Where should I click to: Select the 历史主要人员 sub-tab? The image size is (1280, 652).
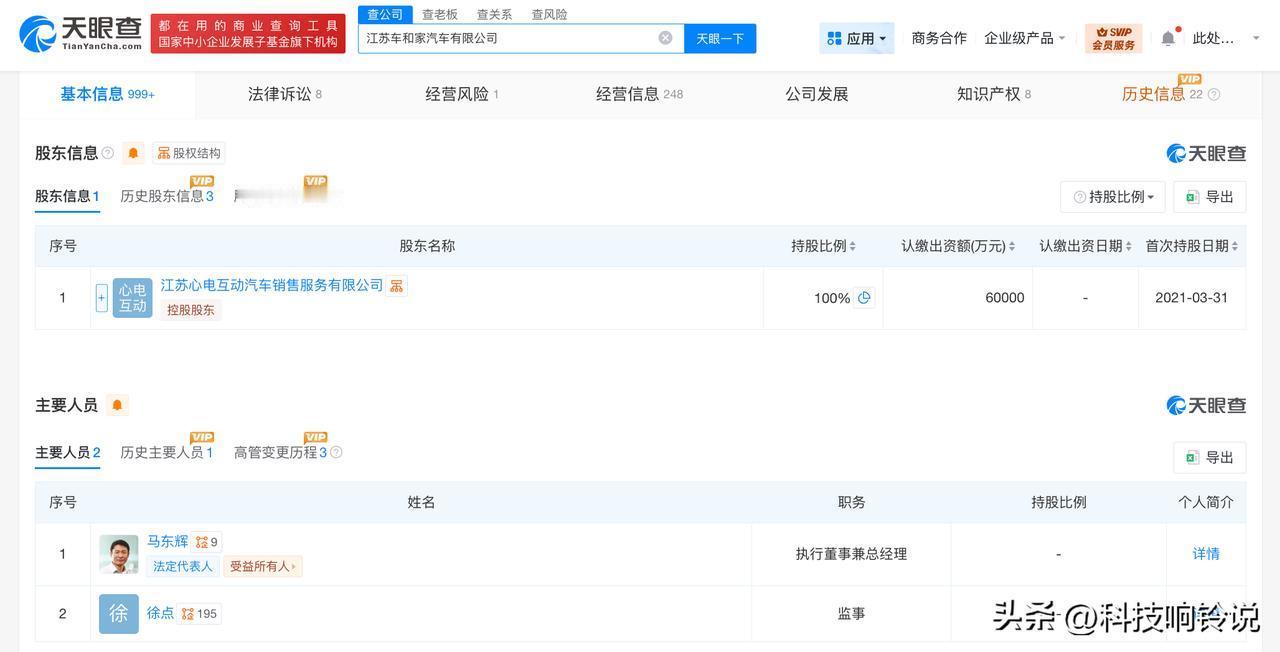(167, 452)
